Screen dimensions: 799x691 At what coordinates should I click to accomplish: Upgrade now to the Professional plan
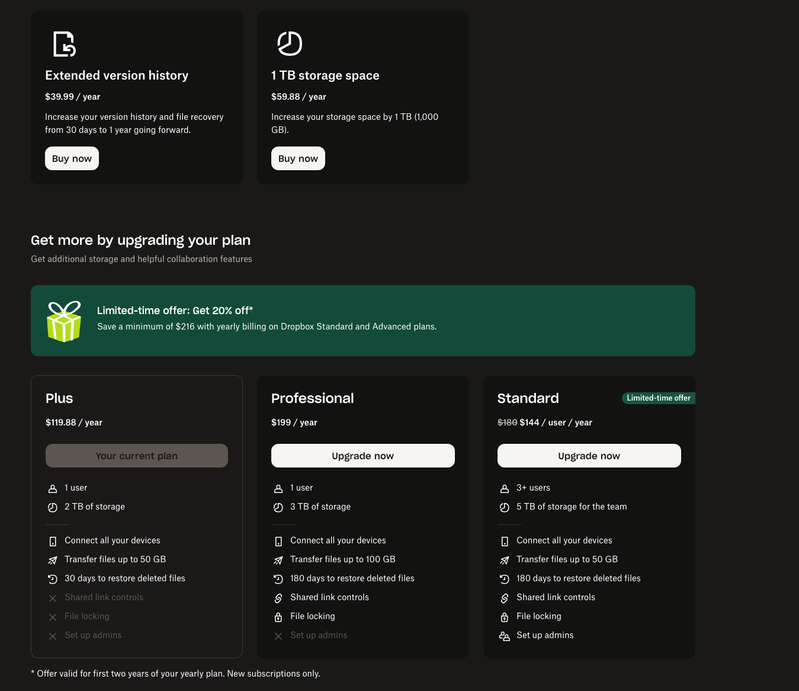click(363, 456)
